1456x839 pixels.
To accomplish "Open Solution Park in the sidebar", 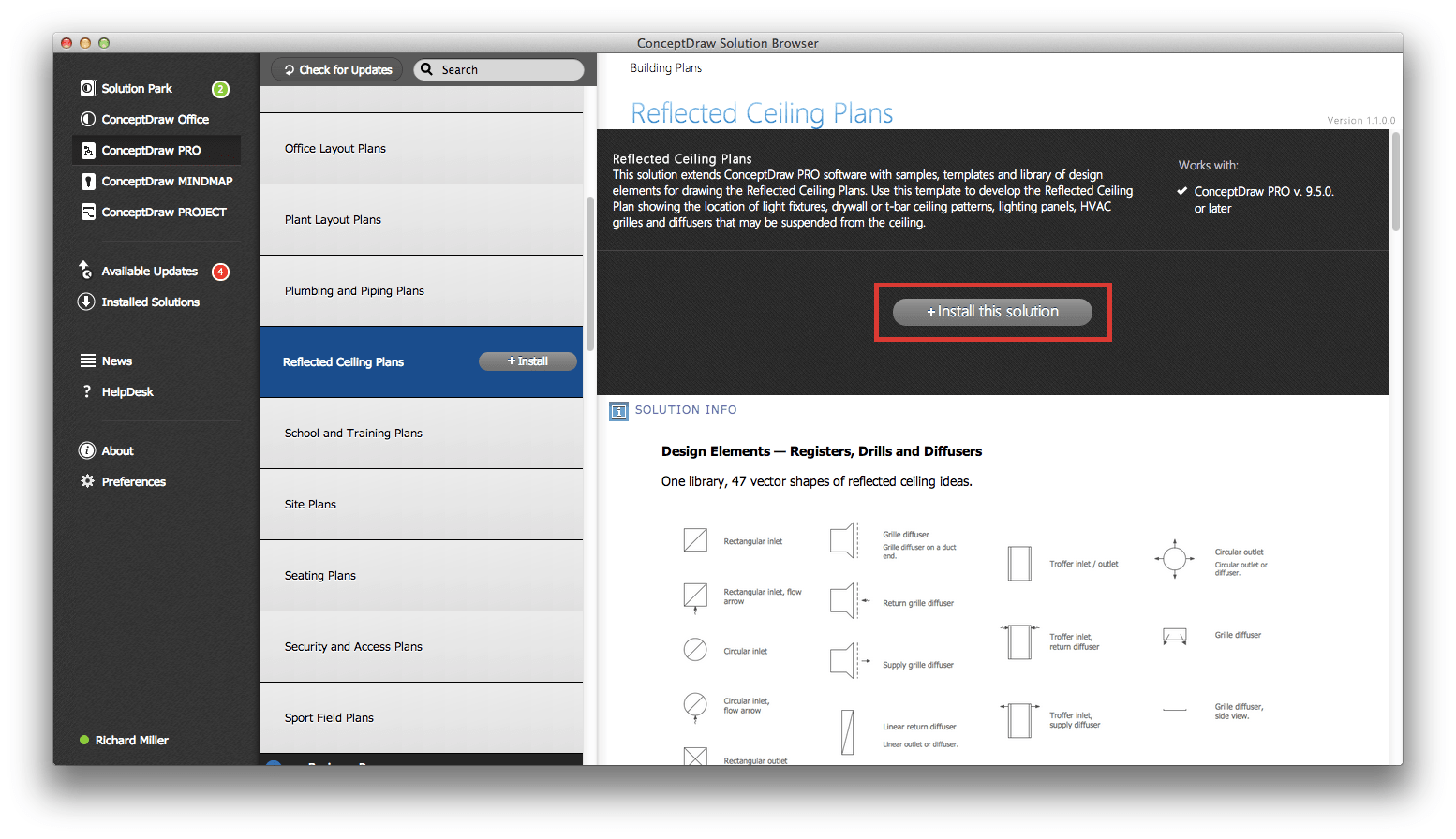I will (x=137, y=88).
